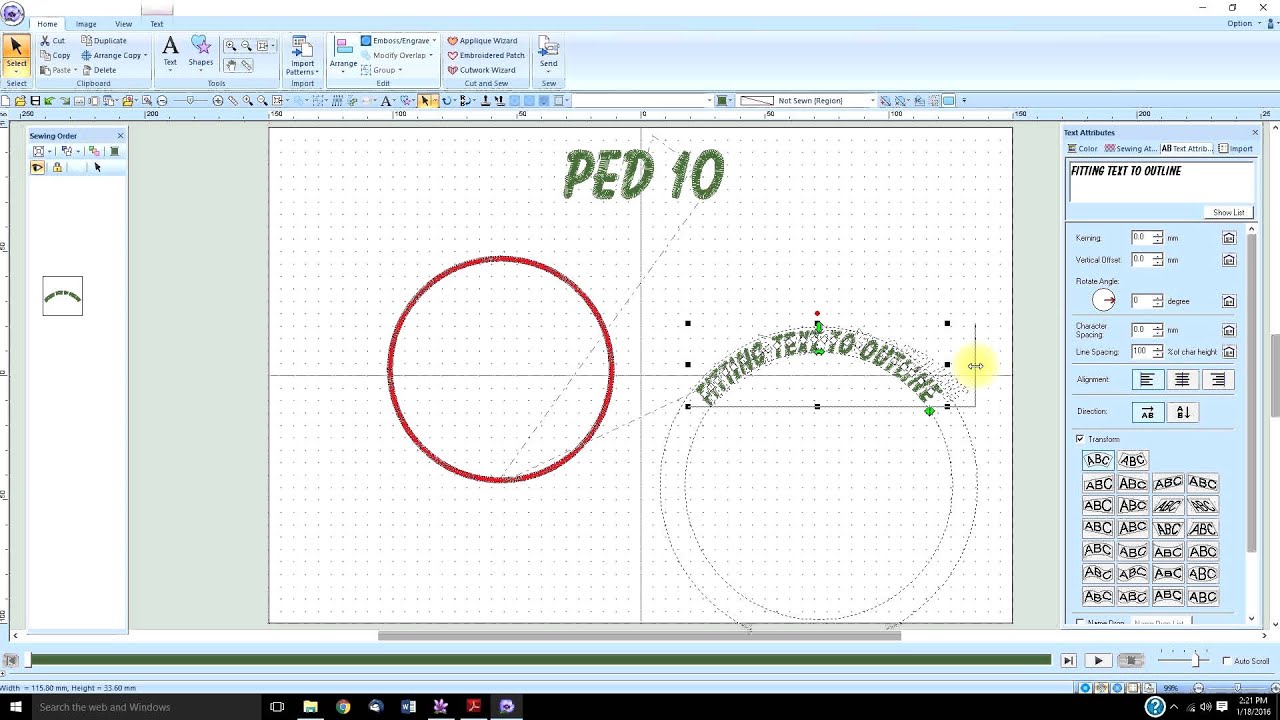The image size is (1280, 720).
Task: Reset Line Spacing to default value
Action: click(1229, 352)
